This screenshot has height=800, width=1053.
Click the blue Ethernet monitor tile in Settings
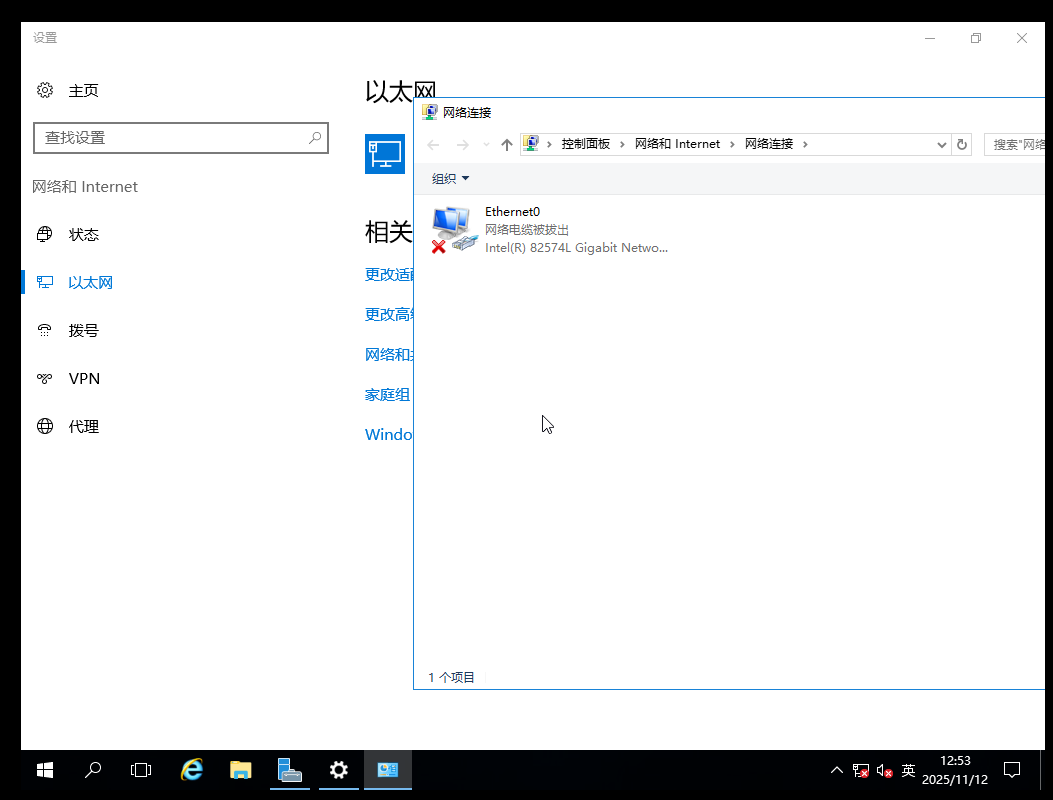(385, 154)
